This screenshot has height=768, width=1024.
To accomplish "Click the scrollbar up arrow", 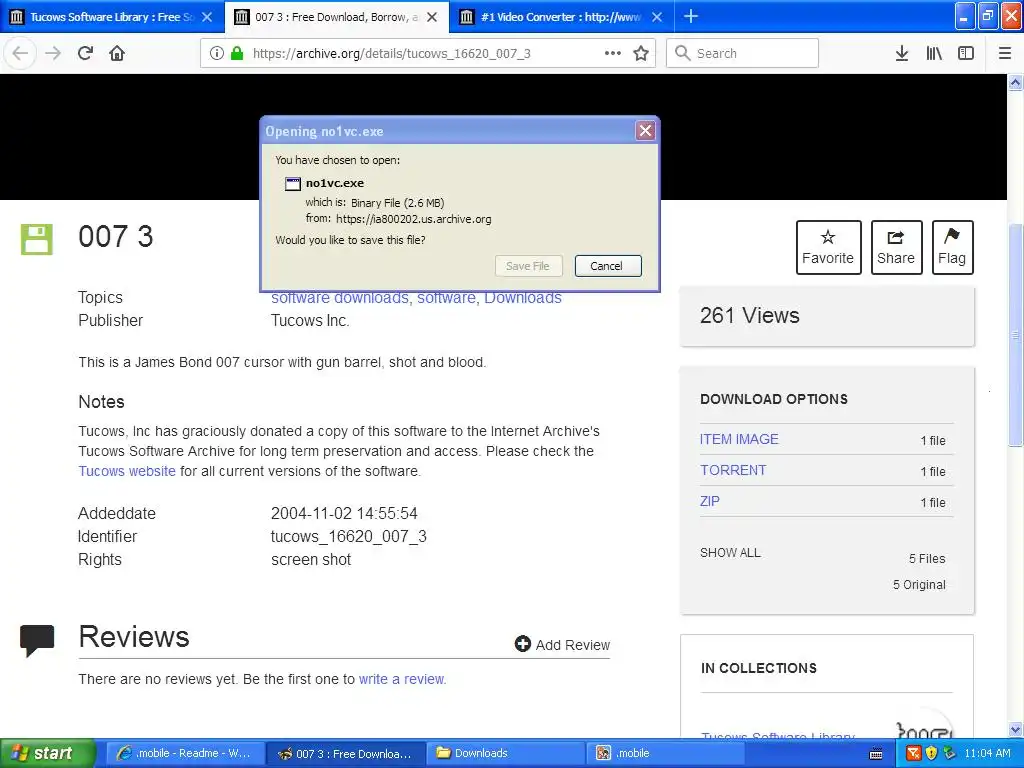I will click(1015, 83).
